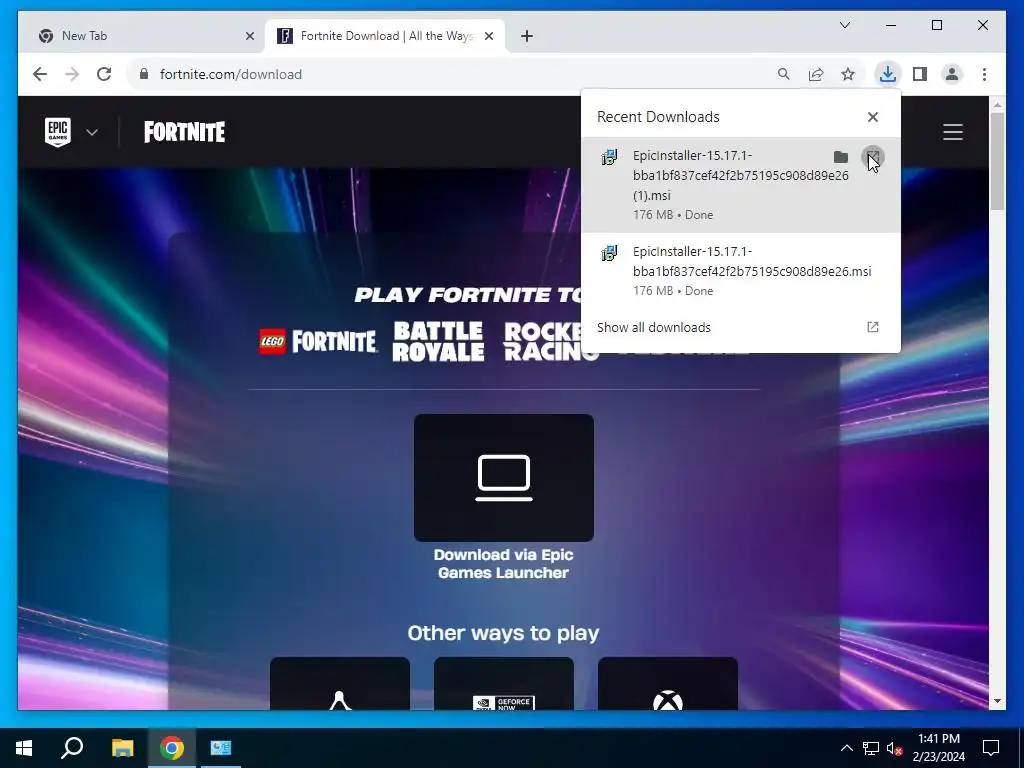Open a new browser tab
This screenshot has width=1024, height=768.
[527, 36]
